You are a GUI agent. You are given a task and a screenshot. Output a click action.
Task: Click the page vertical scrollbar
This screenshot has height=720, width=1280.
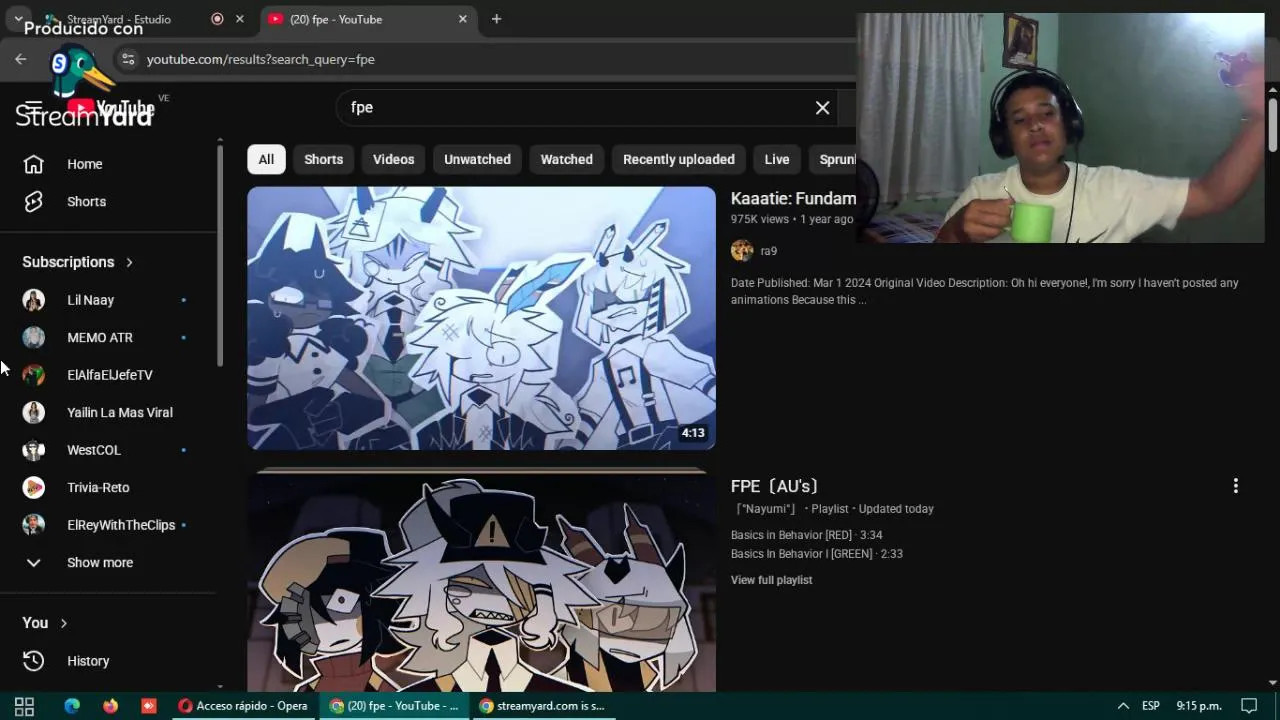[x=1272, y=125]
